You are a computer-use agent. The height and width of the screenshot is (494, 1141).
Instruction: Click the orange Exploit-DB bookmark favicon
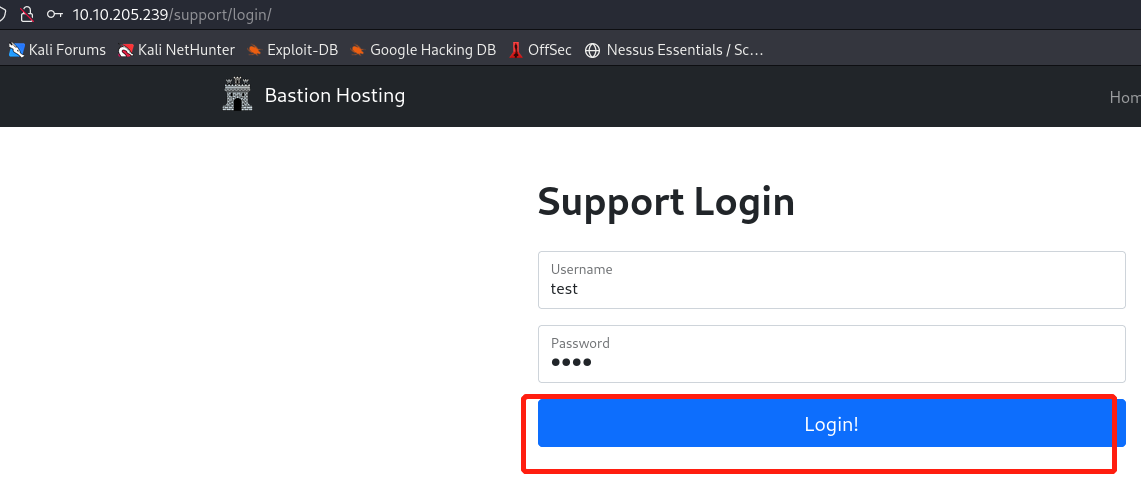coord(255,50)
